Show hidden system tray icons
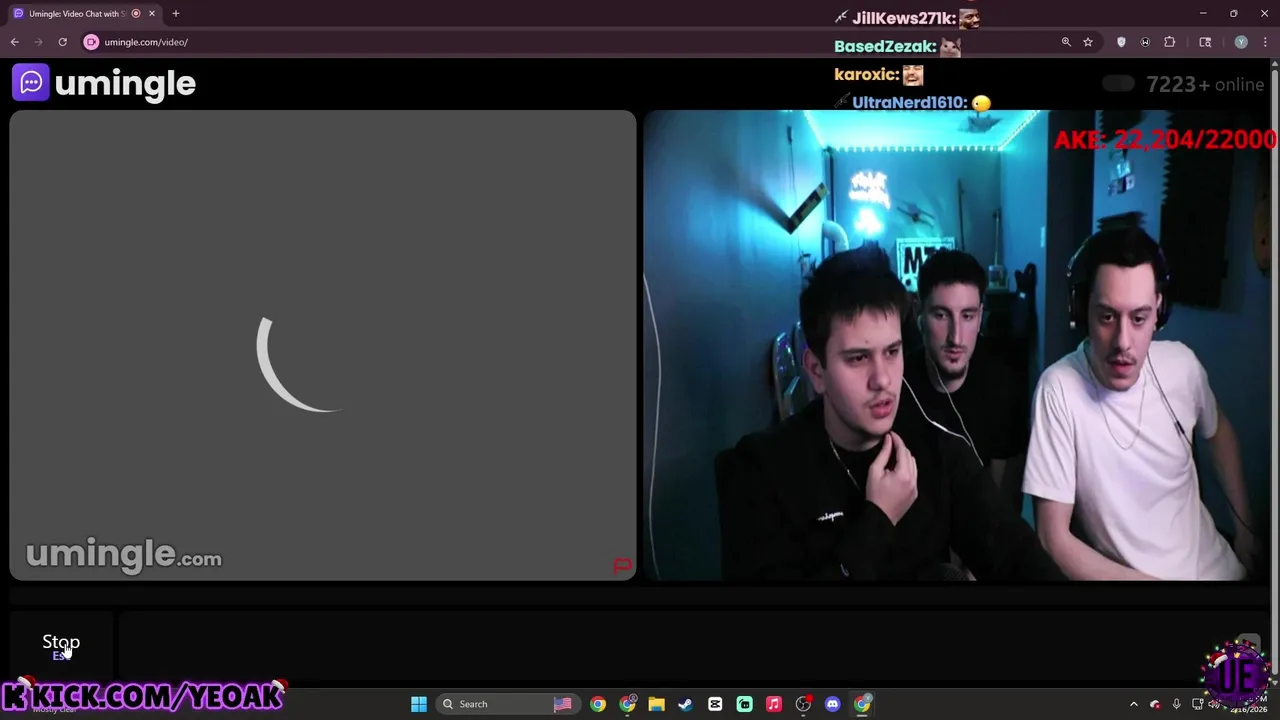Viewport: 1280px width, 720px height. [x=1134, y=704]
